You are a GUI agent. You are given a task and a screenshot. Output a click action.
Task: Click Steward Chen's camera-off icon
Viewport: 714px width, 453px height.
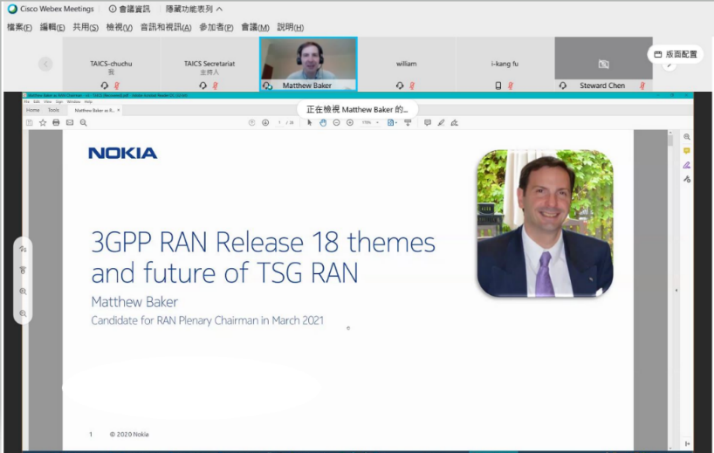click(x=603, y=64)
